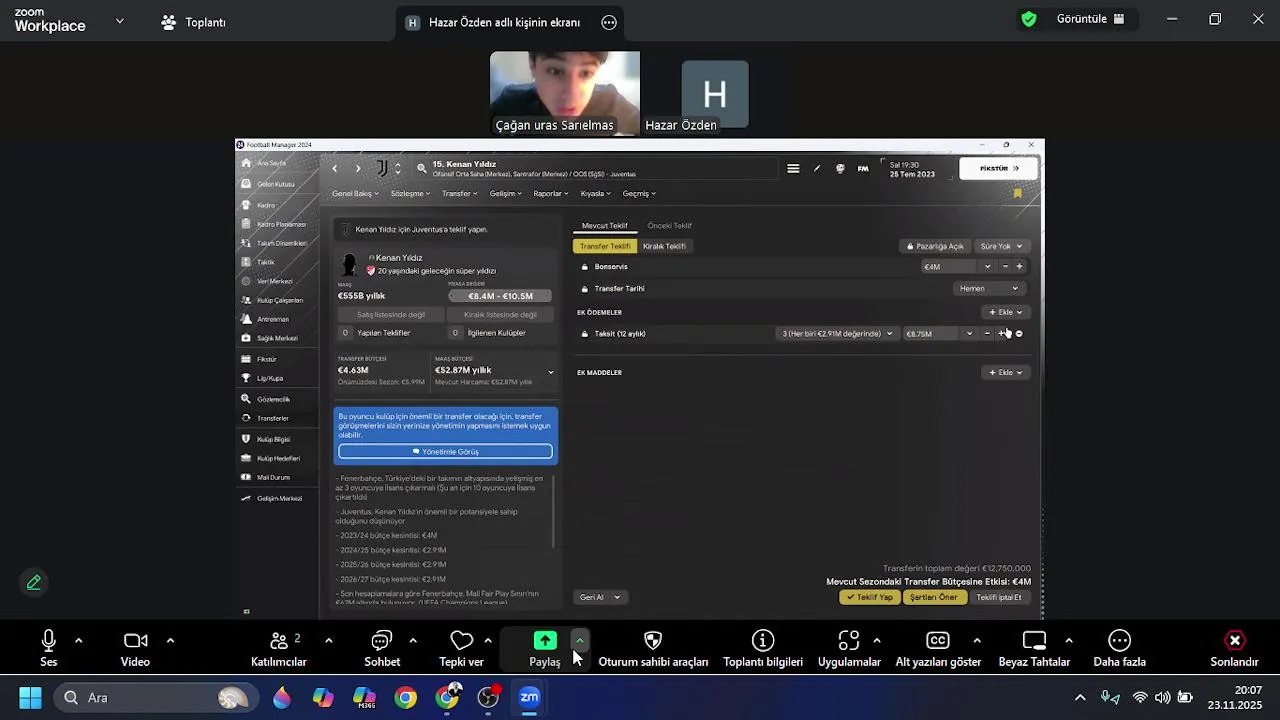Click the FM logo icon
The width and height of the screenshot is (1280, 720).
pos(863,168)
